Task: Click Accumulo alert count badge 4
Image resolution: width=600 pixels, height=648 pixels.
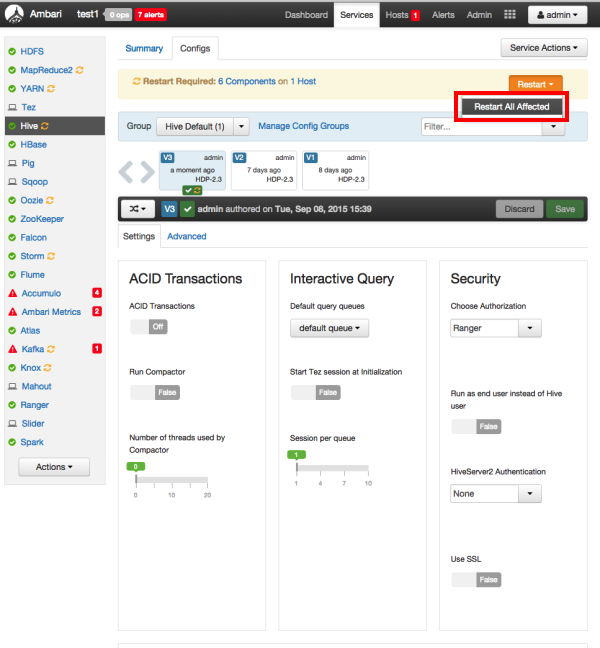Action: 97,293
